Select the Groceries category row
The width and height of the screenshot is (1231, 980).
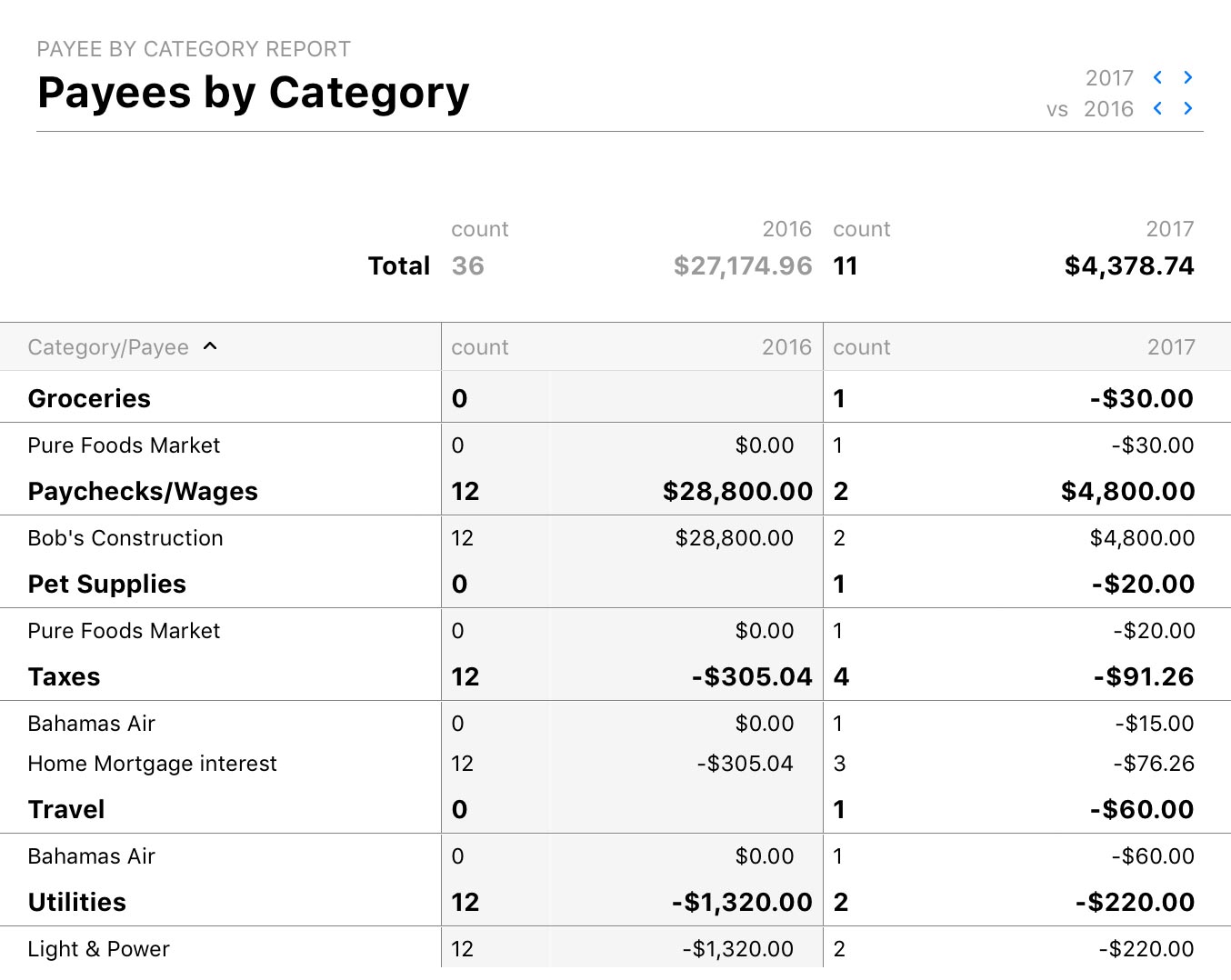[89, 398]
